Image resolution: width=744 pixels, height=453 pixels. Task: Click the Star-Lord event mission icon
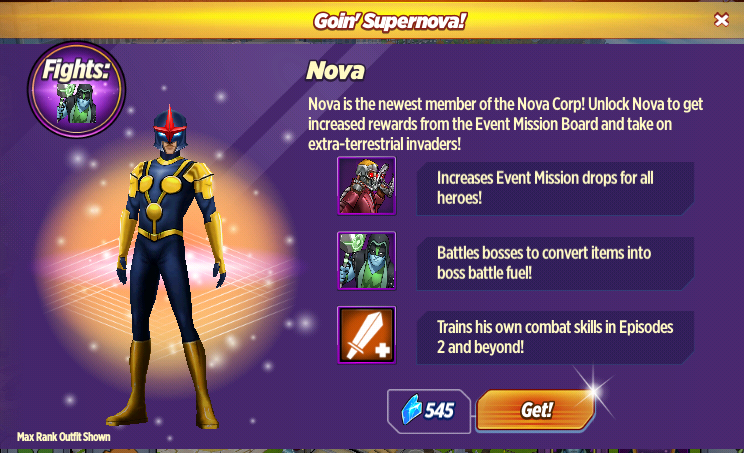(366, 186)
